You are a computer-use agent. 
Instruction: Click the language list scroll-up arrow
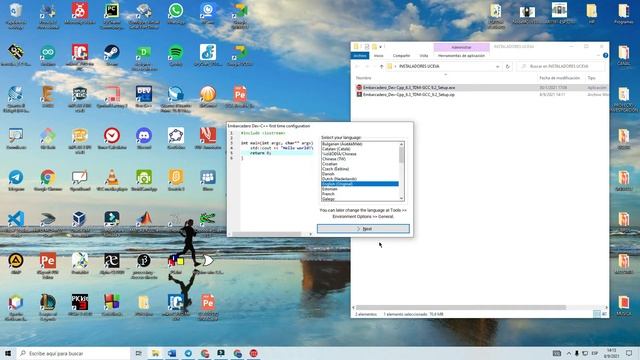(x=402, y=144)
